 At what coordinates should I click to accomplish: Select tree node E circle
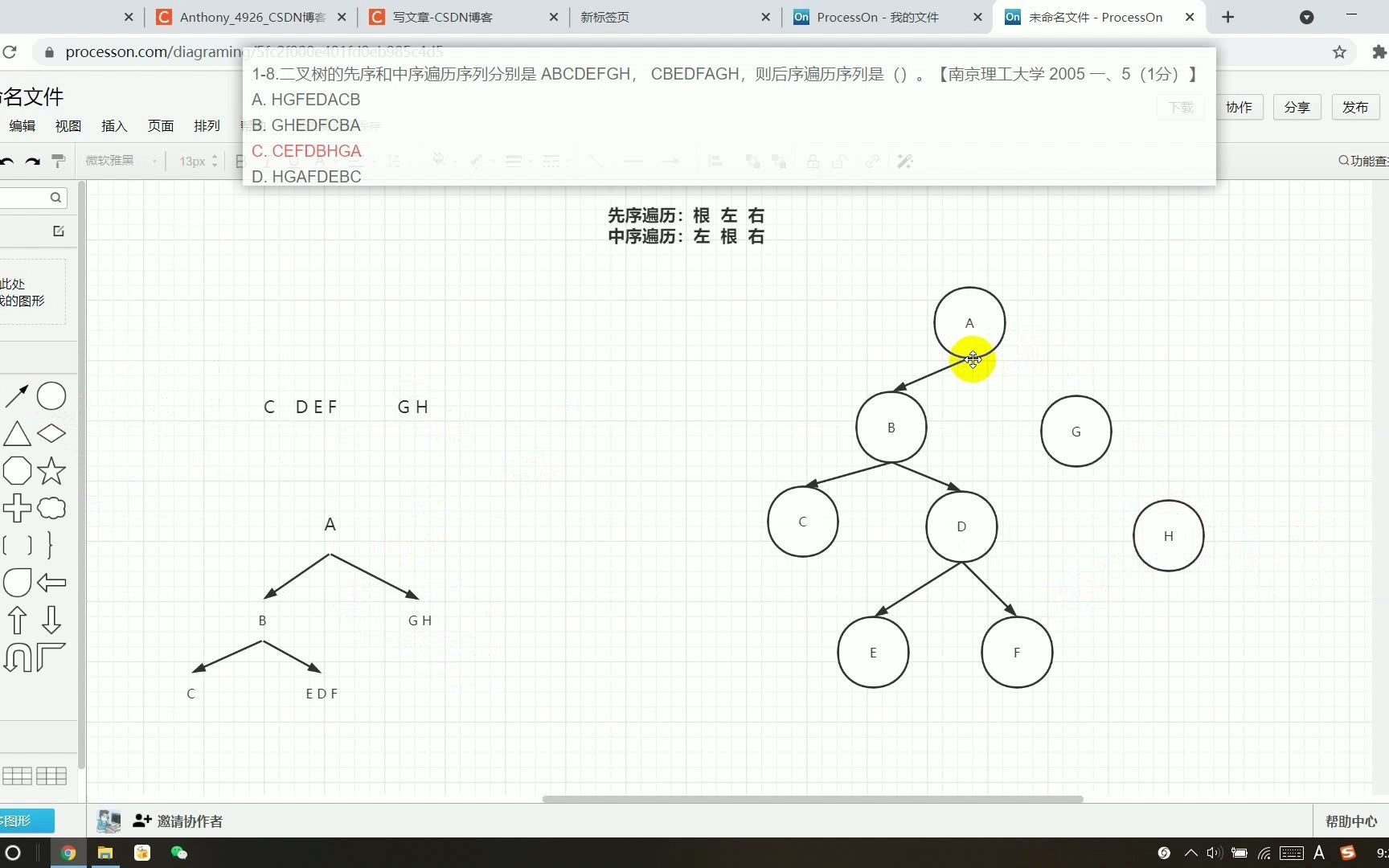[x=873, y=653]
